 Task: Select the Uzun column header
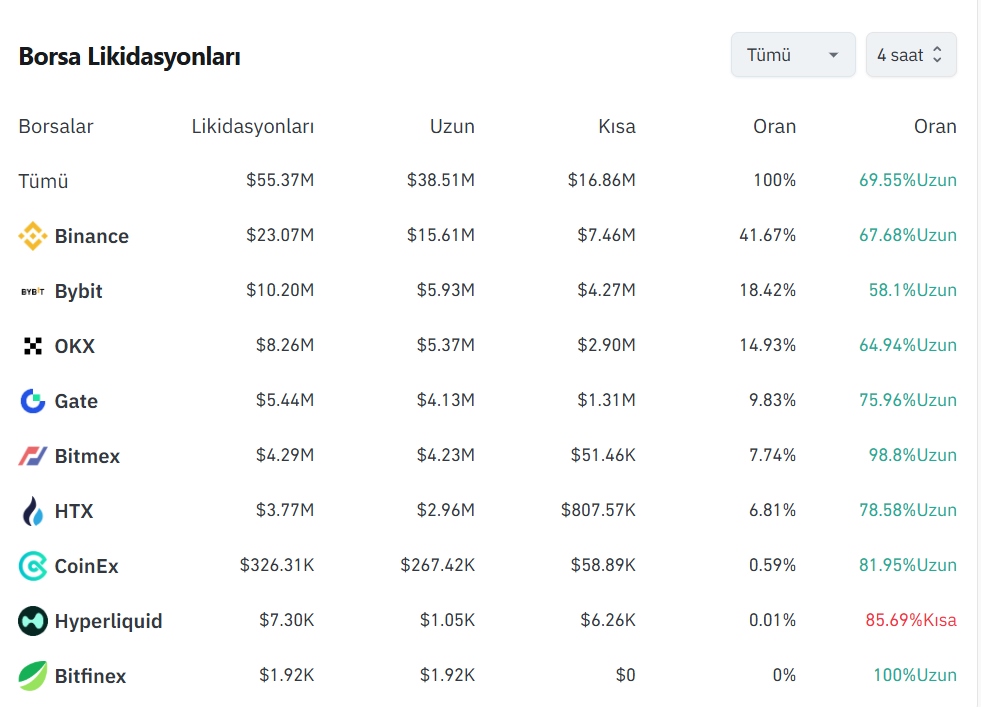[x=452, y=126]
